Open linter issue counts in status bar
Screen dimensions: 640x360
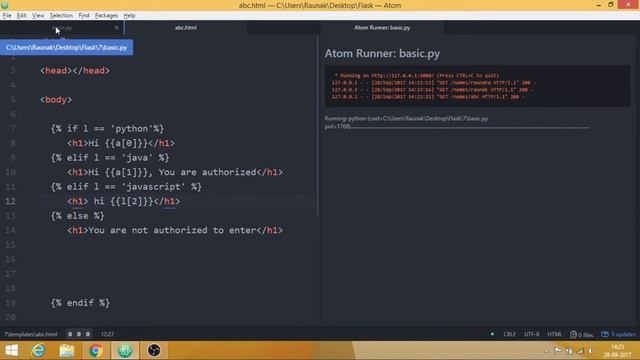tap(78, 334)
